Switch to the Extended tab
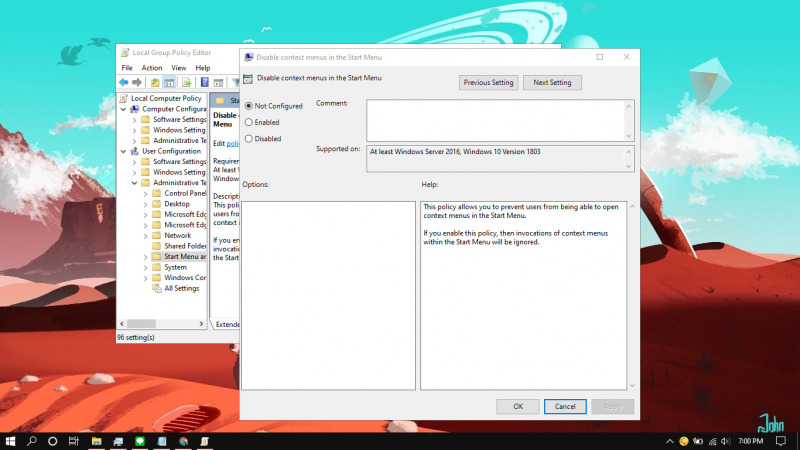Image resolution: width=800 pixels, height=450 pixels. [227, 324]
